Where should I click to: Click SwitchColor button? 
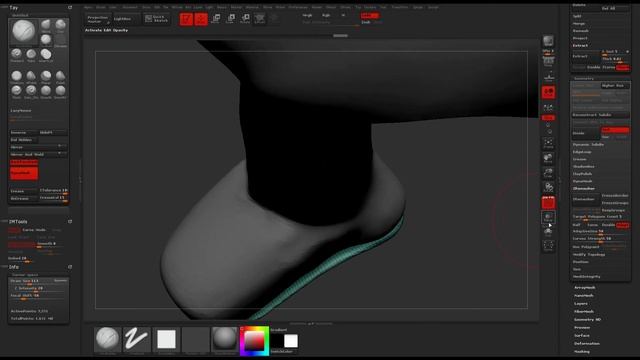pos(282,351)
